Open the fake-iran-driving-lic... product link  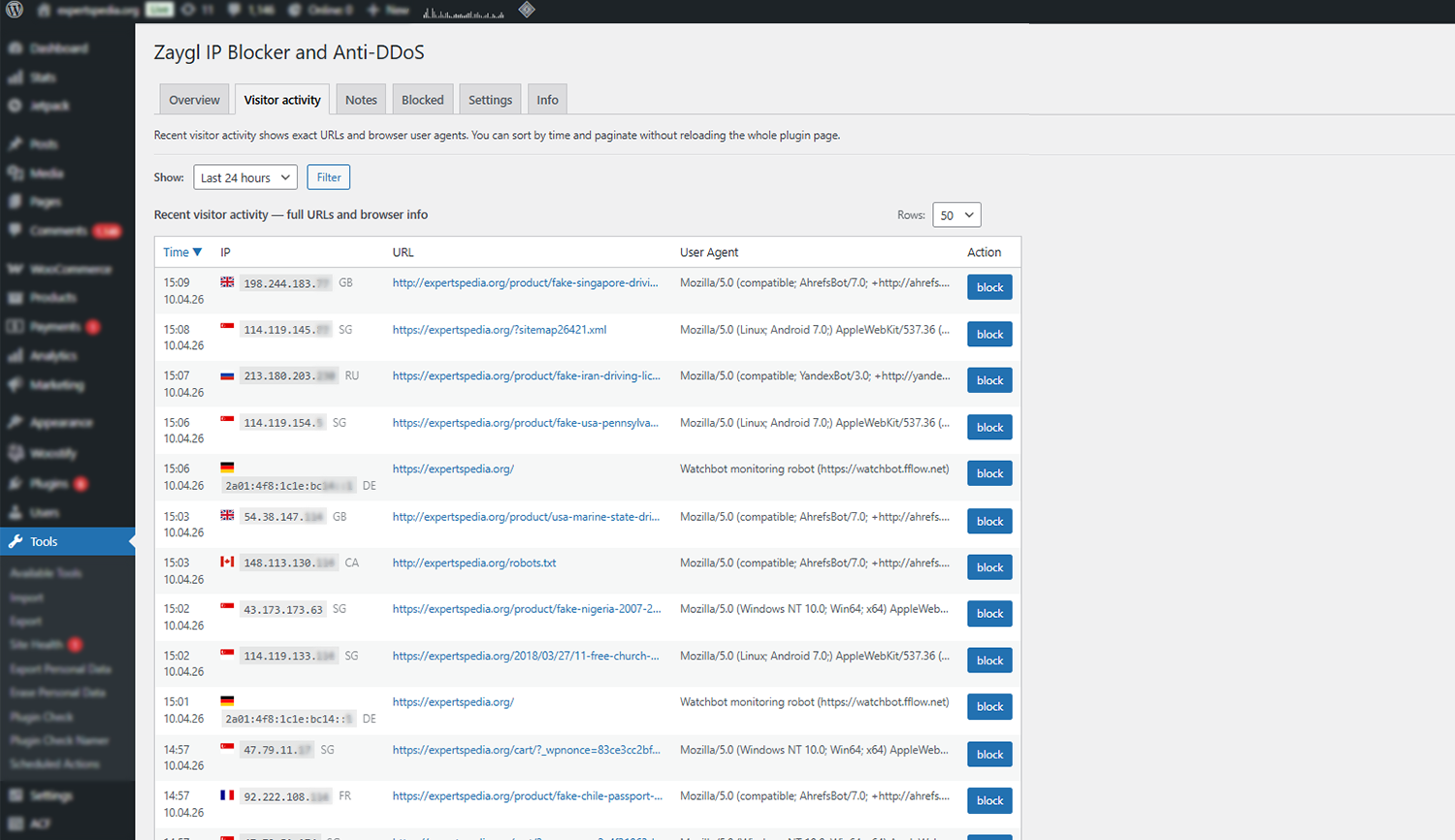pos(526,375)
